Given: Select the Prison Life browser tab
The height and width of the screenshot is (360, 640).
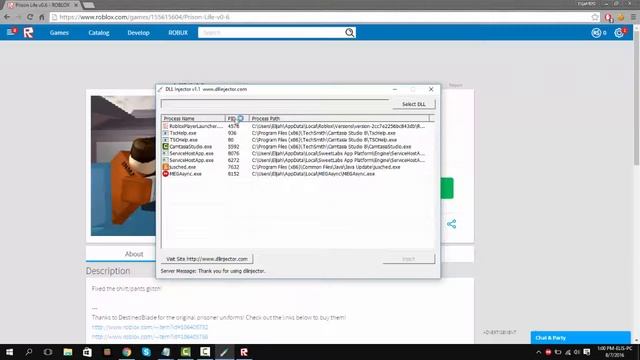Looking at the screenshot, I should [x=42, y=4].
